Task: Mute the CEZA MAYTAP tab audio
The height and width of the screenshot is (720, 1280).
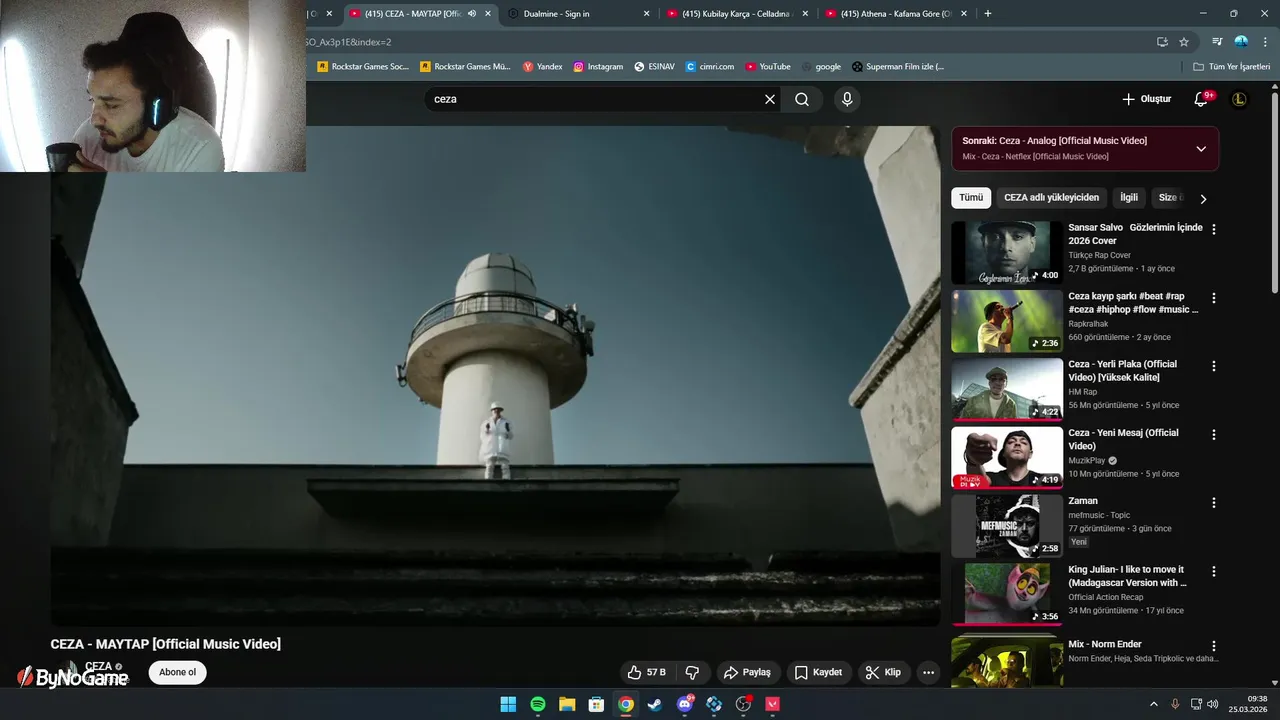Action: coord(472,13)
